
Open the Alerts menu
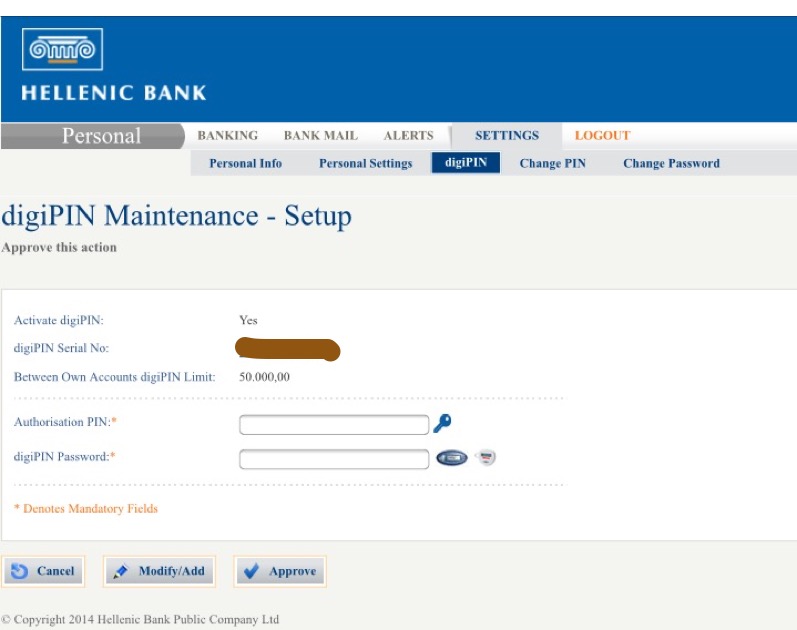click(x=408, y=136)
